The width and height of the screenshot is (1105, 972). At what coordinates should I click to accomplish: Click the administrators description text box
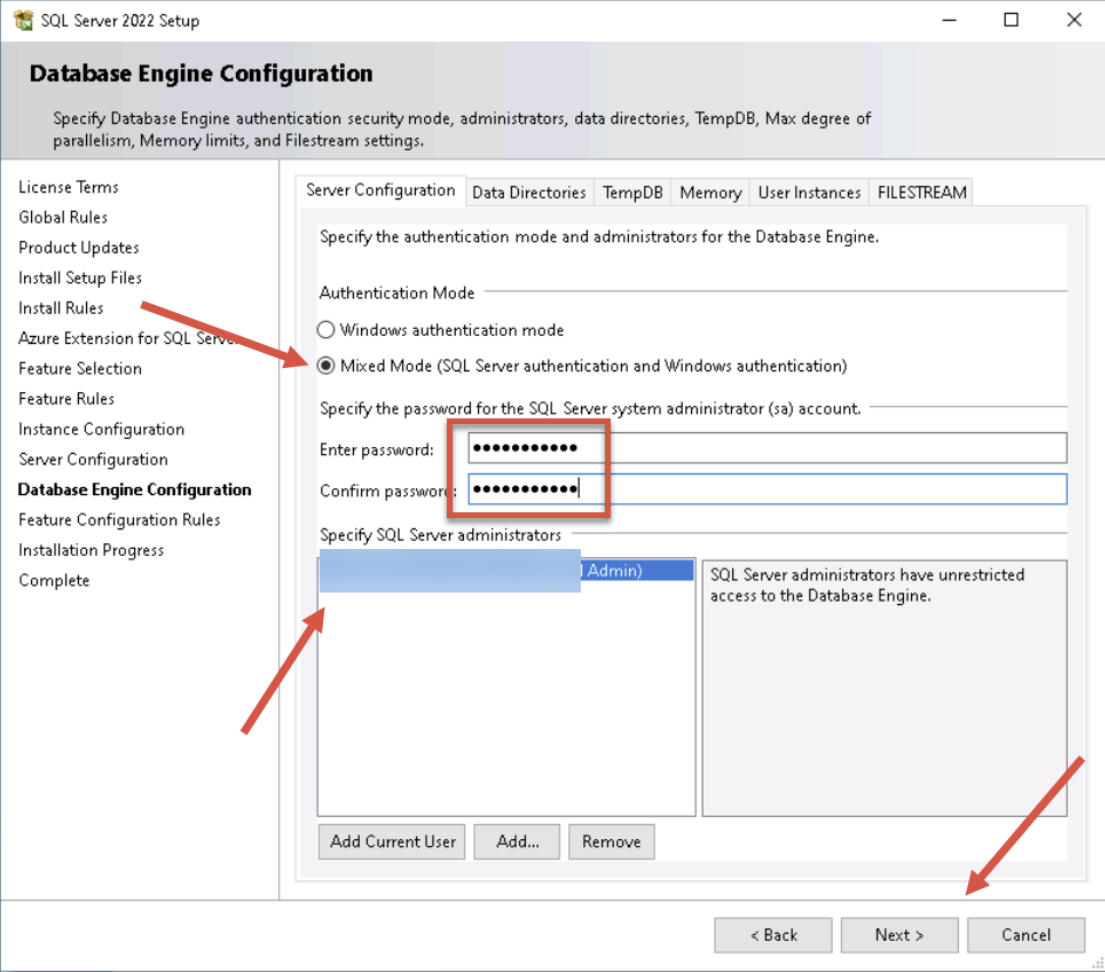coord(884,688)
